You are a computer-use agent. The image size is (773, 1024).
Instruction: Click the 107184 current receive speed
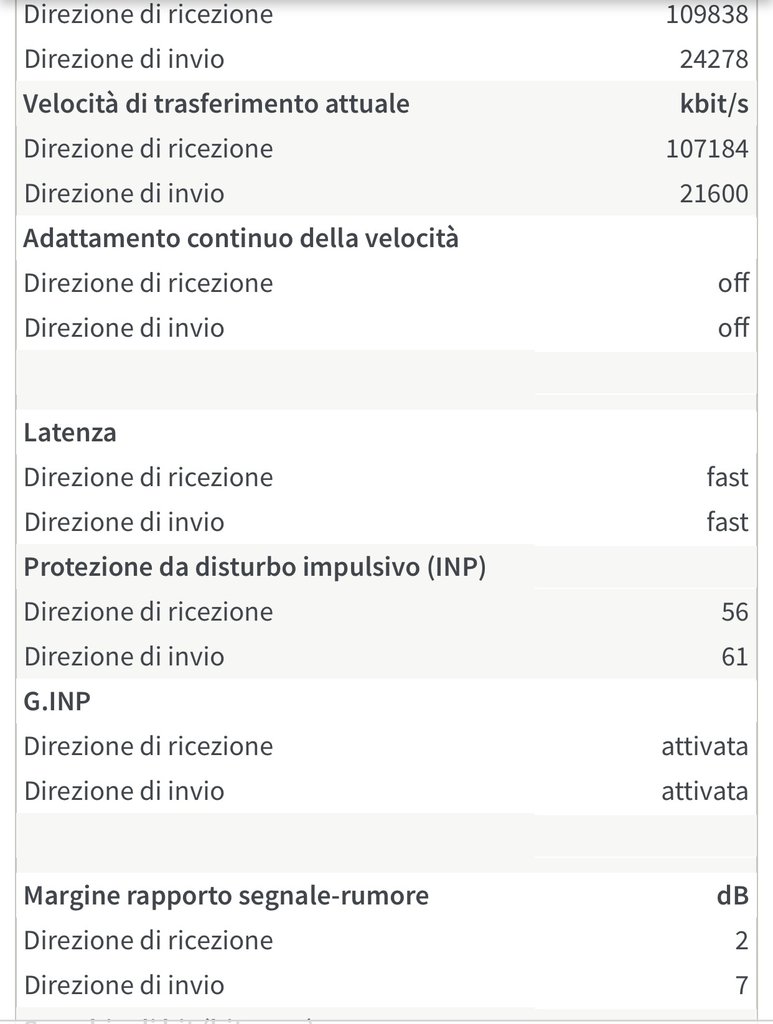pyautogui.click(x=707, y=149)
